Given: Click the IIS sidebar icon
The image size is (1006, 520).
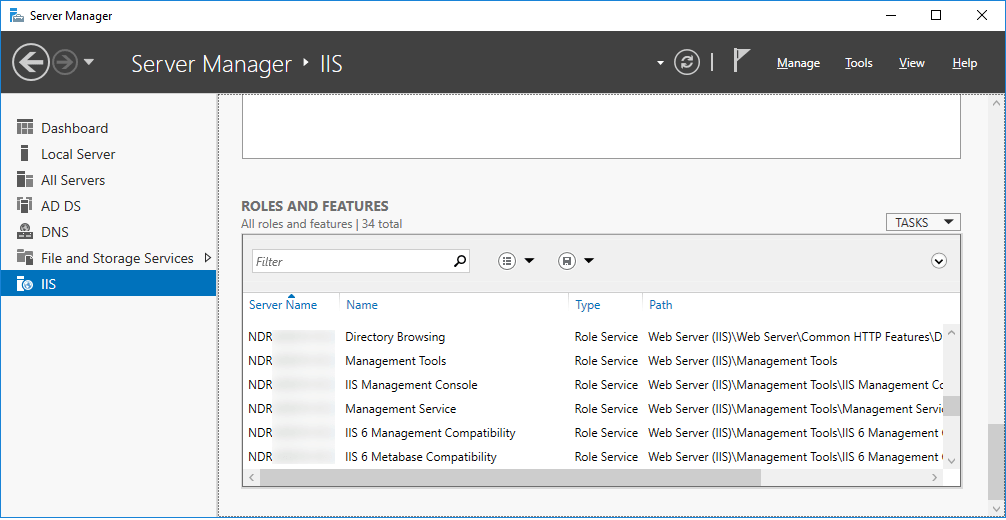Looking at the screenshot, I should 24,283.
